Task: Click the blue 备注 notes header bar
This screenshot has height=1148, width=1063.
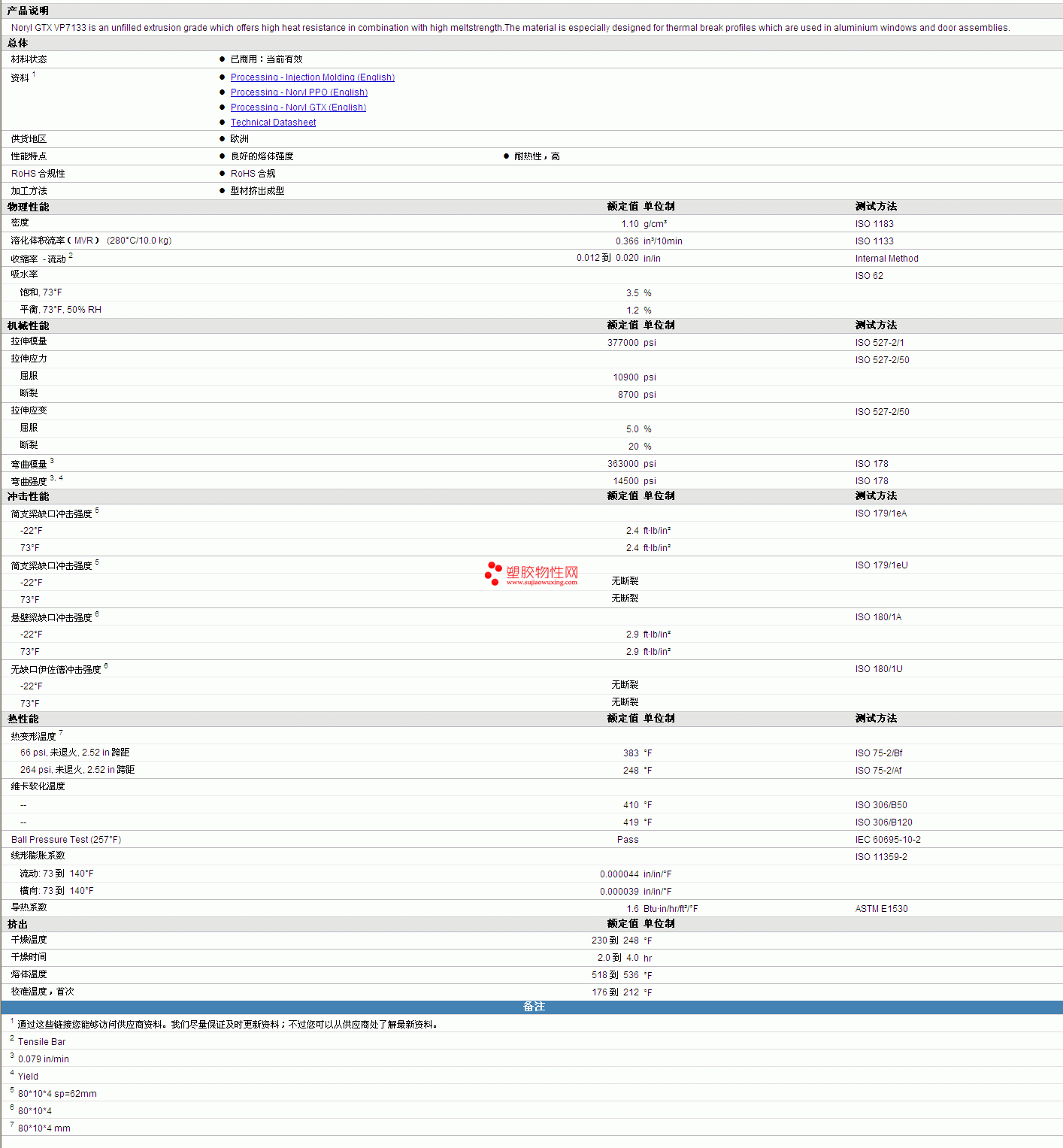Action: [531, 1007]
